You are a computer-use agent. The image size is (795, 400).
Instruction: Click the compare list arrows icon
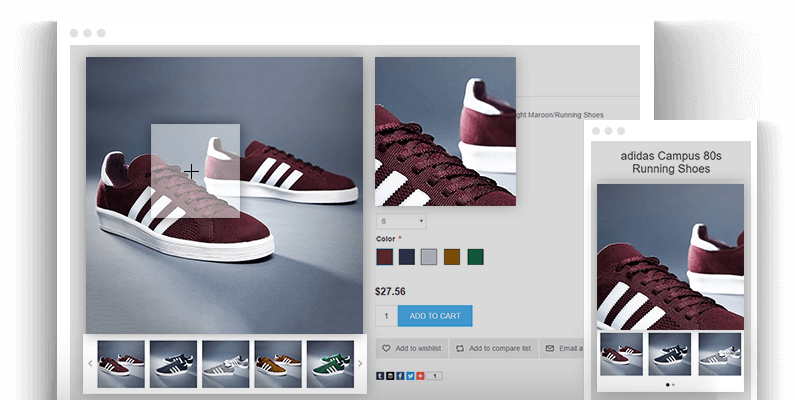point(460,348)
